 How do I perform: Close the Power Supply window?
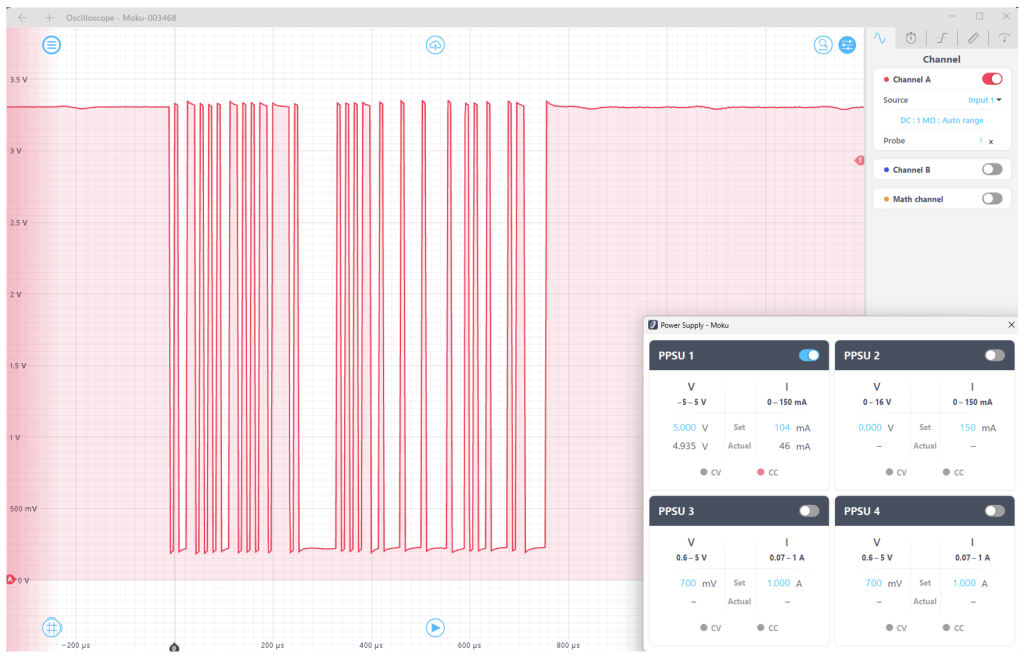click(x=1012, y=325)
